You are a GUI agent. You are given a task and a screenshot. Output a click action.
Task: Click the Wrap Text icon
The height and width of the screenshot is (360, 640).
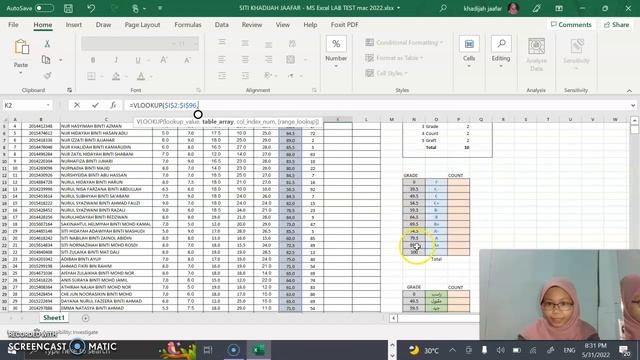(x=292, y=43)
